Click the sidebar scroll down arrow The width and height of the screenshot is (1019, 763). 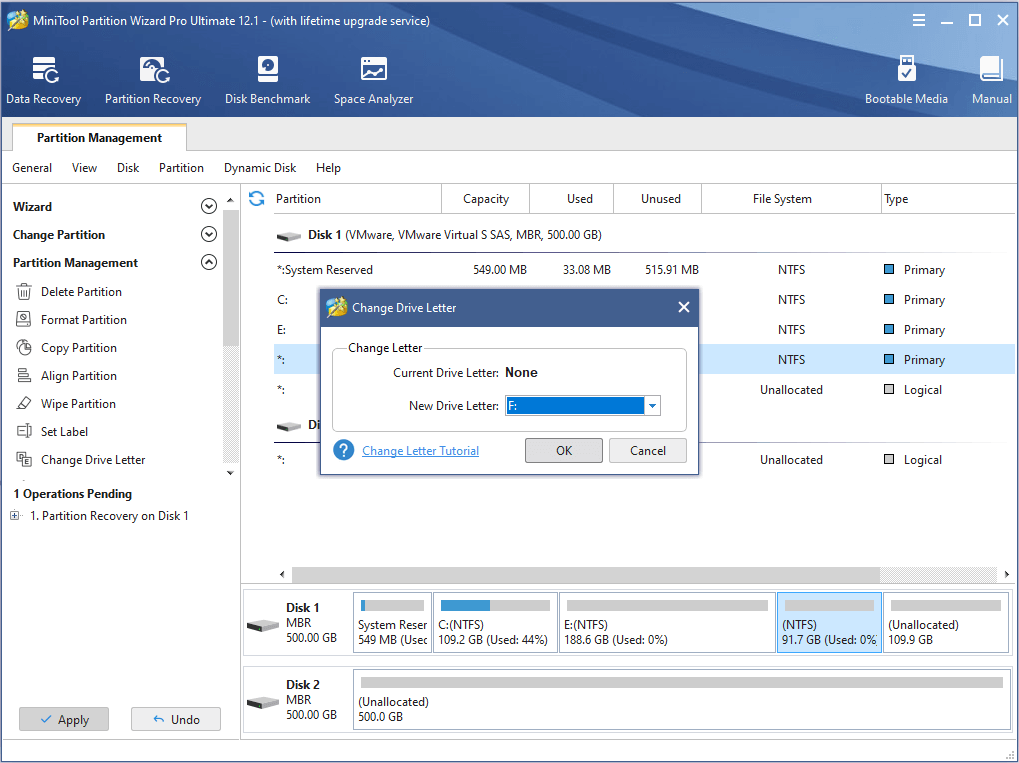pos(230,473)
